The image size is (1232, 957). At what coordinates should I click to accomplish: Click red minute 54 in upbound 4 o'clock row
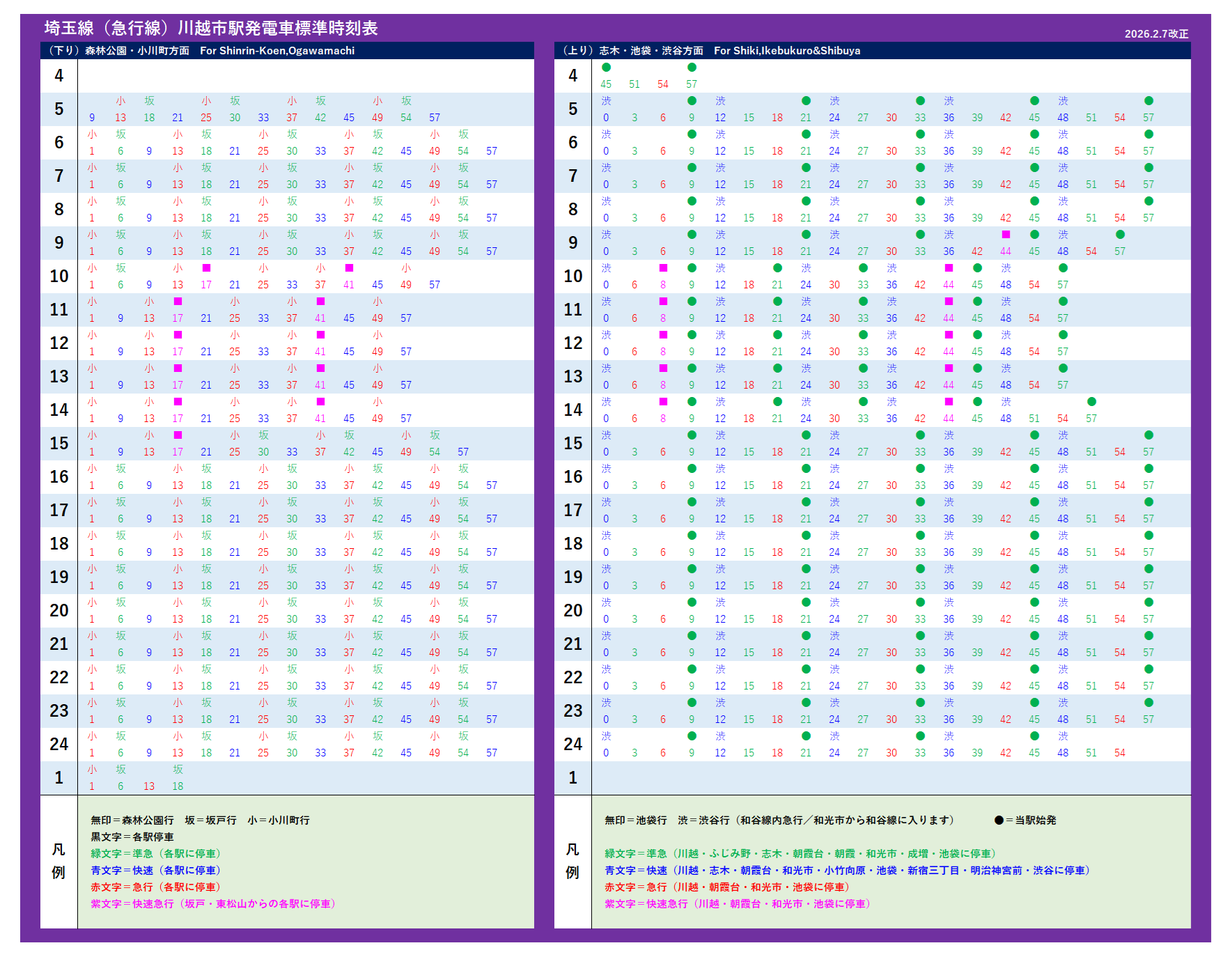[663, 84]
